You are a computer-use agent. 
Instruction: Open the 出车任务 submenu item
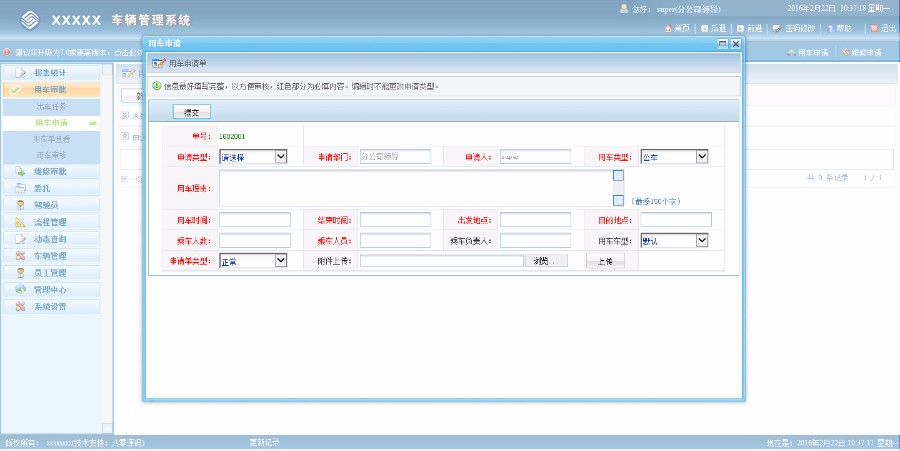(x=51, y=107)
